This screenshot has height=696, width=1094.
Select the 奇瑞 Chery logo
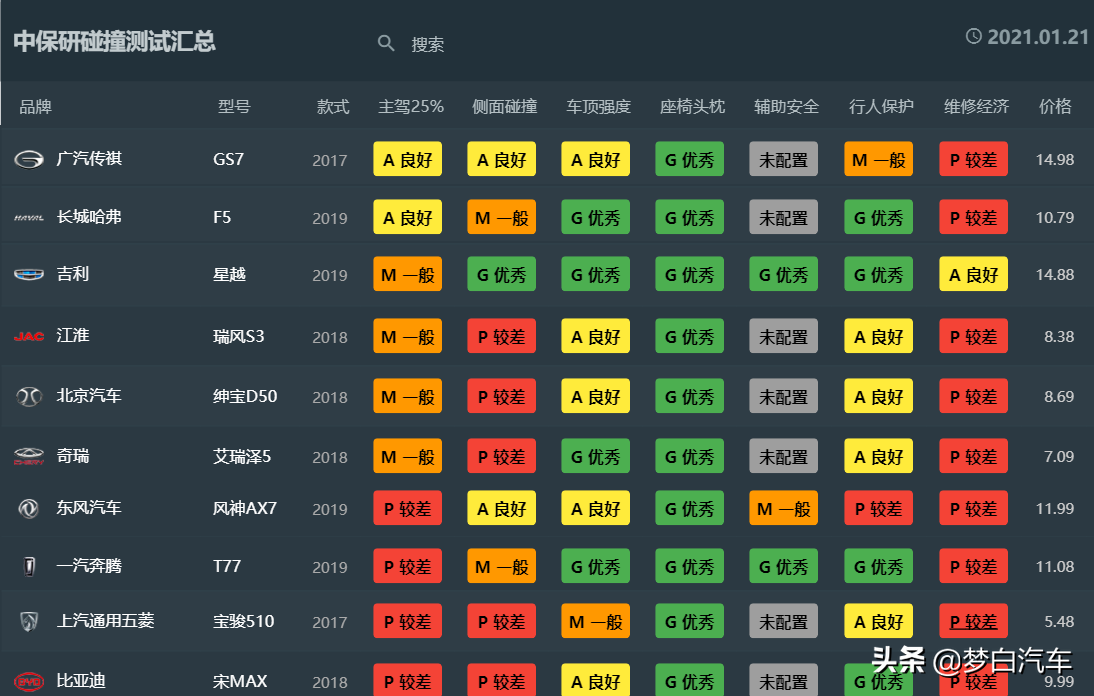click(x=29, y=457)
